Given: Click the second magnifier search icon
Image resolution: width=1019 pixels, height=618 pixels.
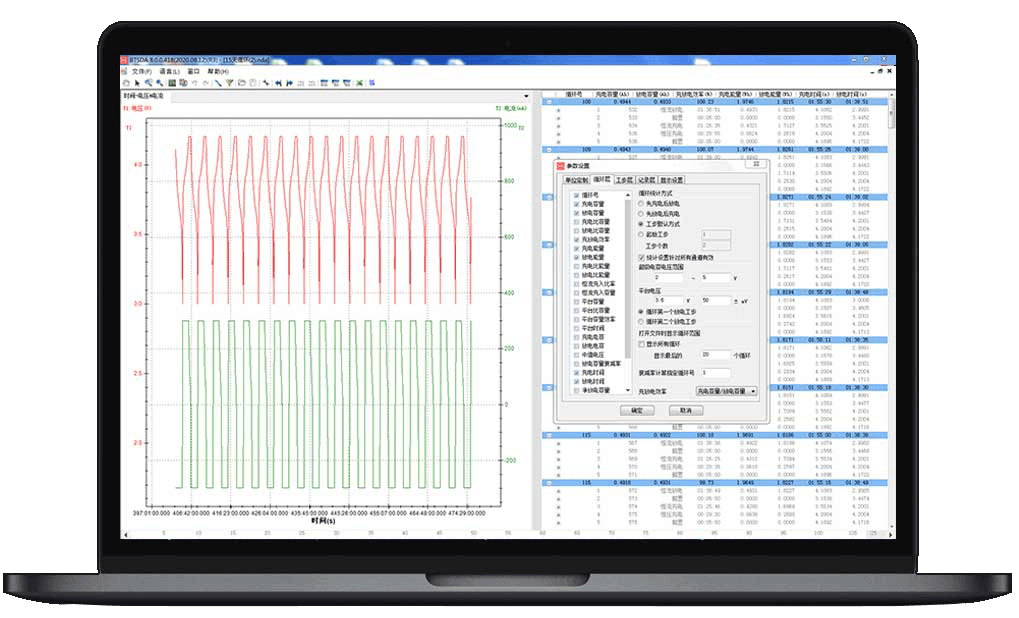Looking at the screenshot, I should click(x=159, y=83).
